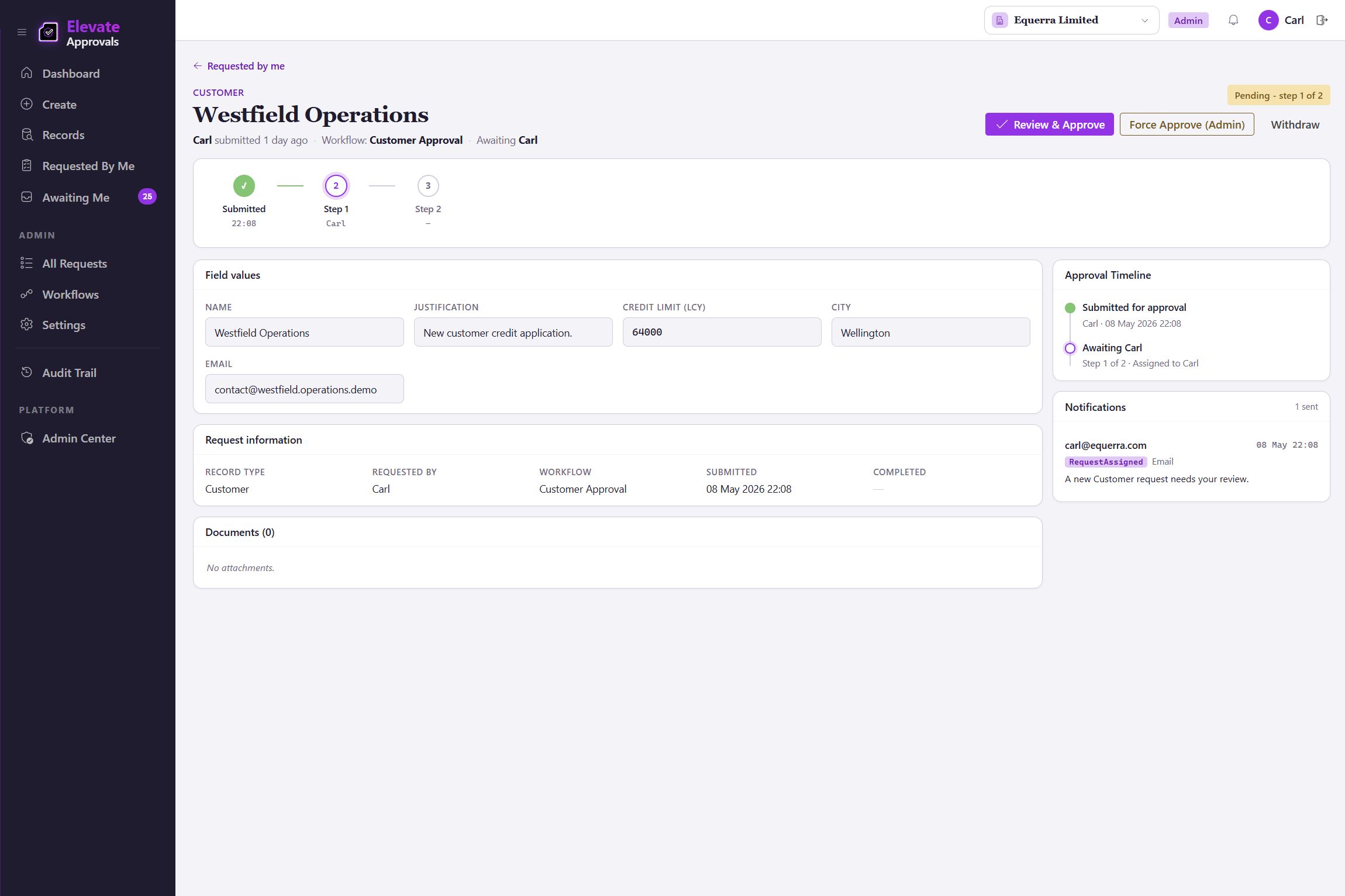Image resolution: width=1345 pixels, height=896 pixels.
Task: Click the Customer Approval workflow value
Action: point(582,489)
